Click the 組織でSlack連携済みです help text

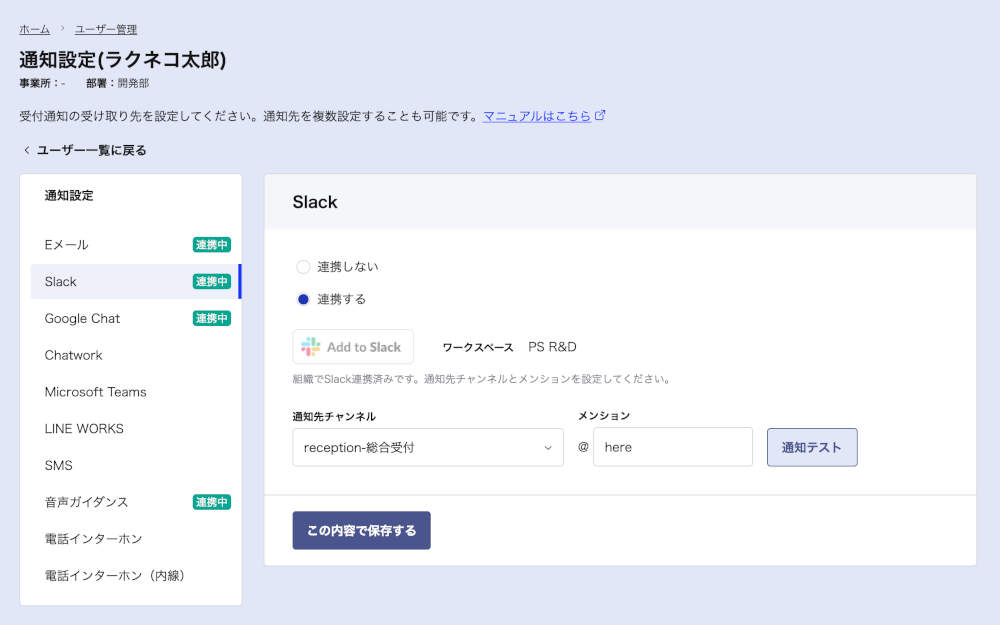click(482, 379)
